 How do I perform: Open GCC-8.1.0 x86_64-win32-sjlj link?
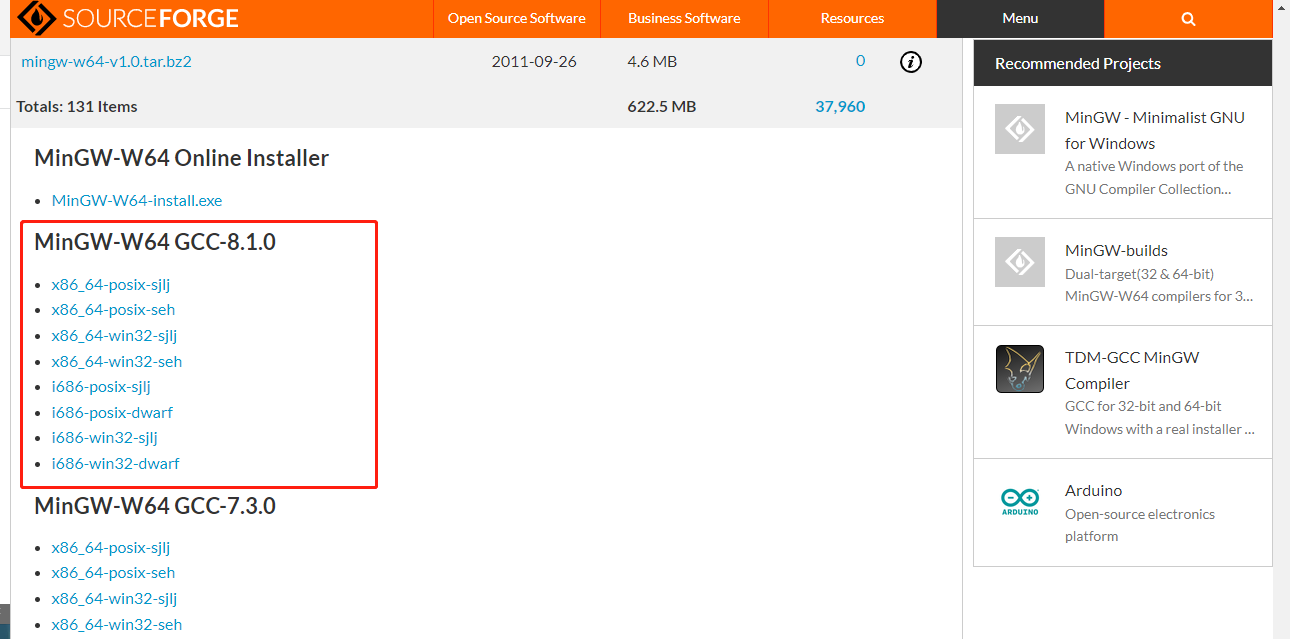(x=114, y=335)
